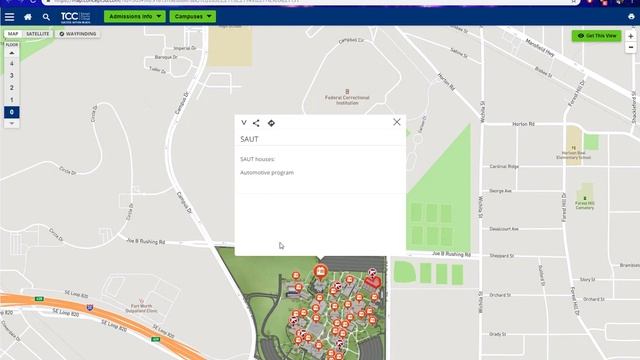This screenshot has width=640, height=360.
Task: Share the SAUT location
Action: (x=256, y=123)
